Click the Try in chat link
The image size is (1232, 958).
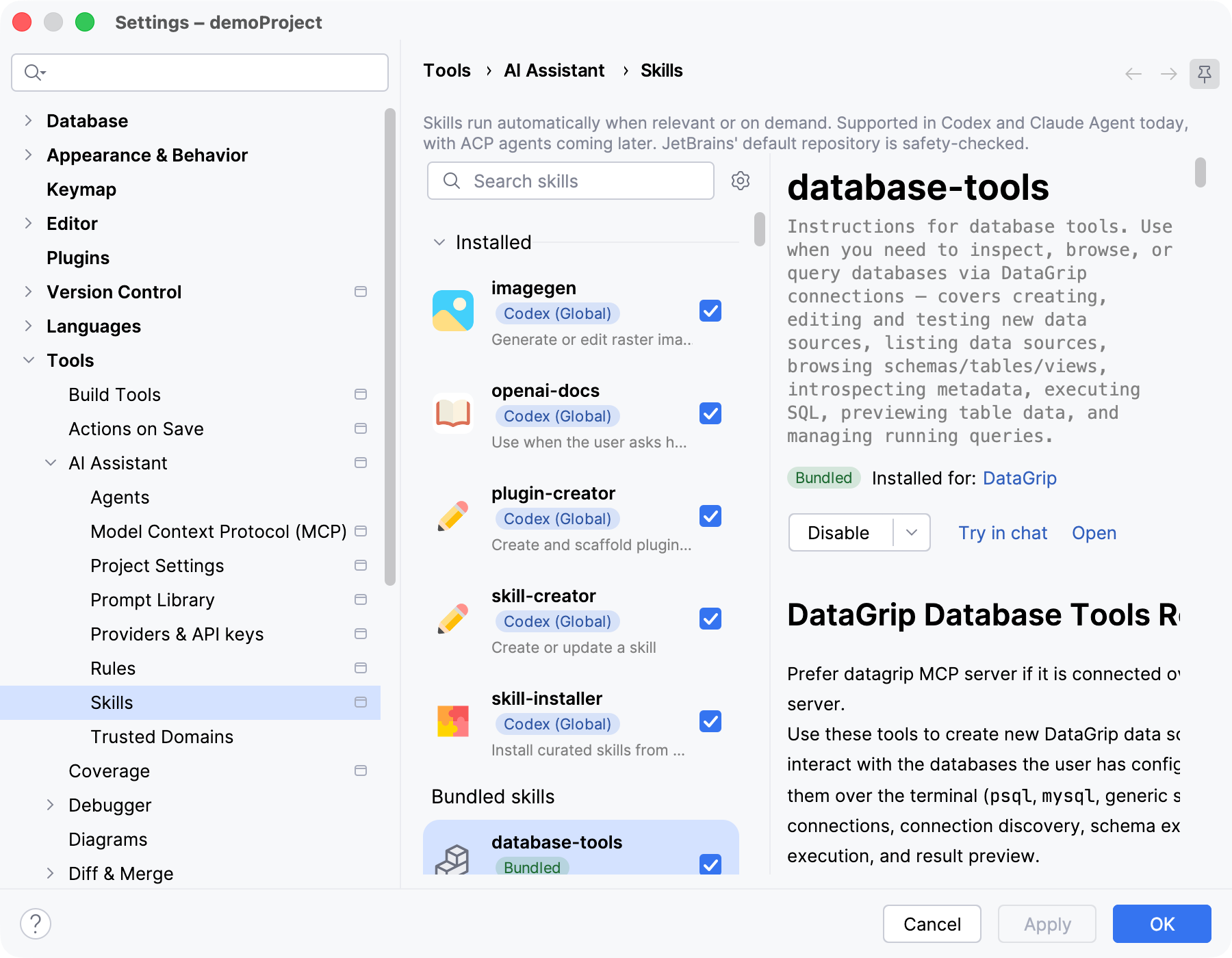pos(1003,532)
